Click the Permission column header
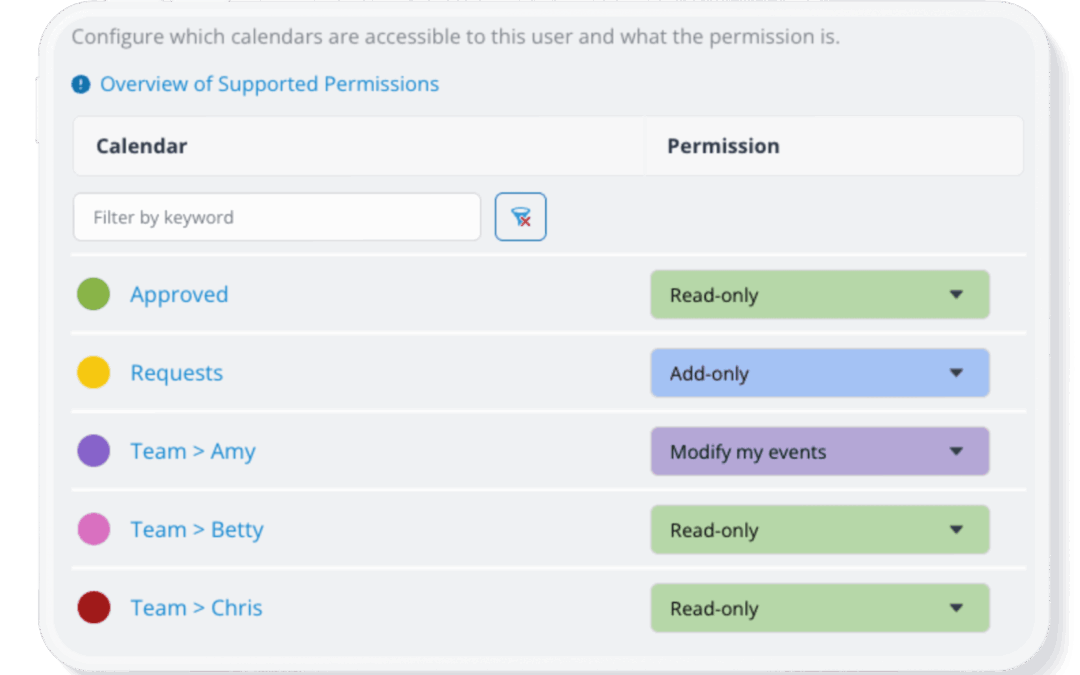 click(x=723, y=145)
